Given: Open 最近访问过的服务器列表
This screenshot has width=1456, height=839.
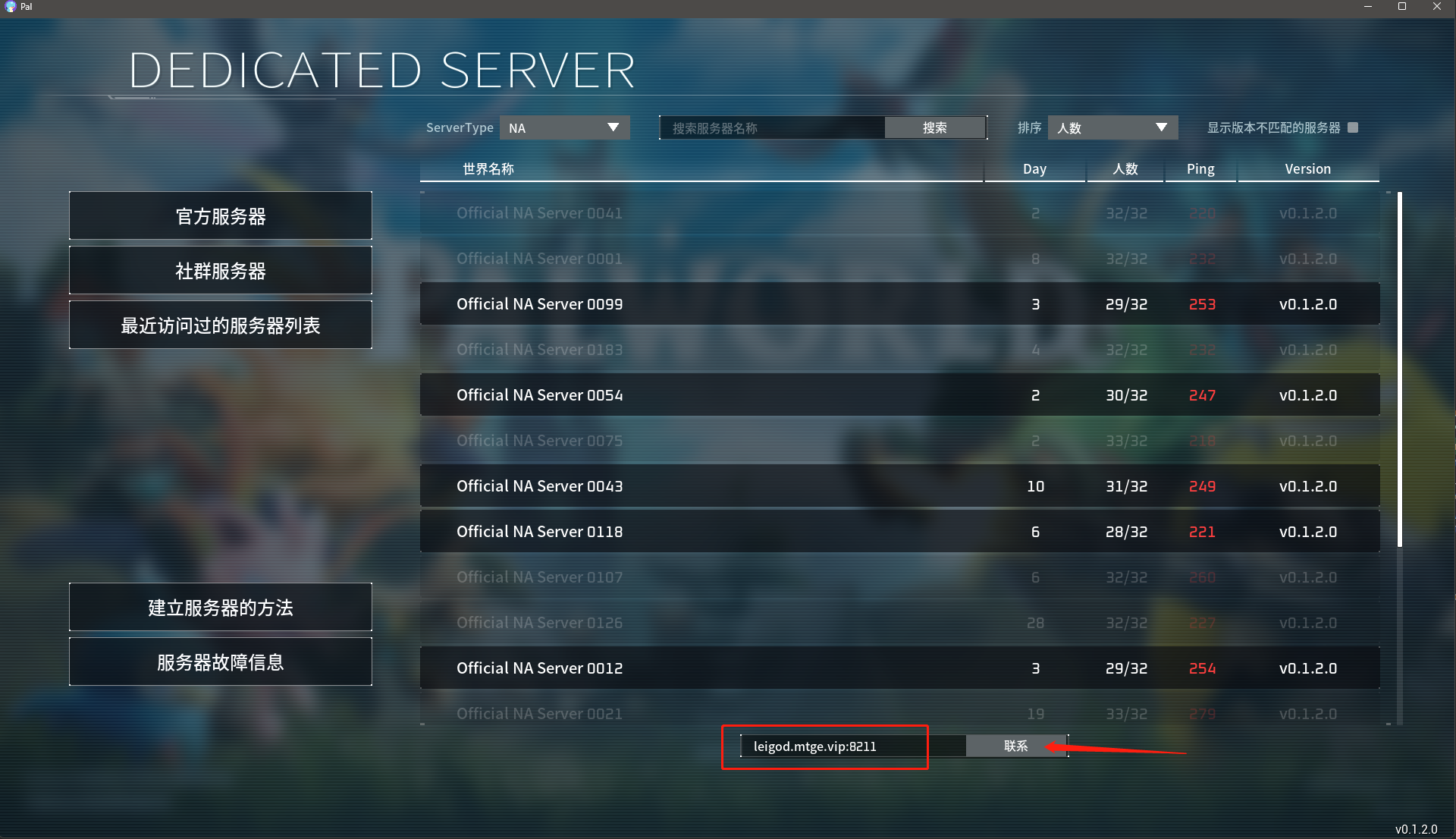Looking at the screenshot, I should 221,325.
